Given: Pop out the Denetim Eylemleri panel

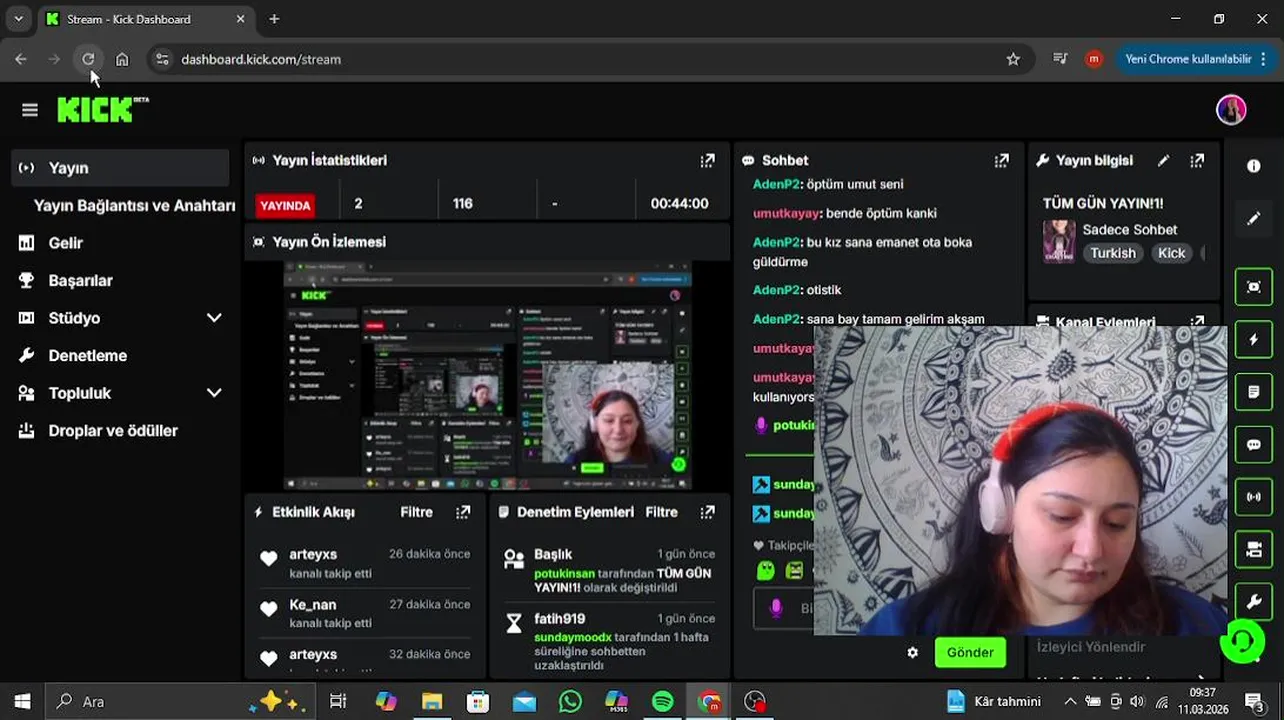Looking at the screenshot, I should 708,512.
